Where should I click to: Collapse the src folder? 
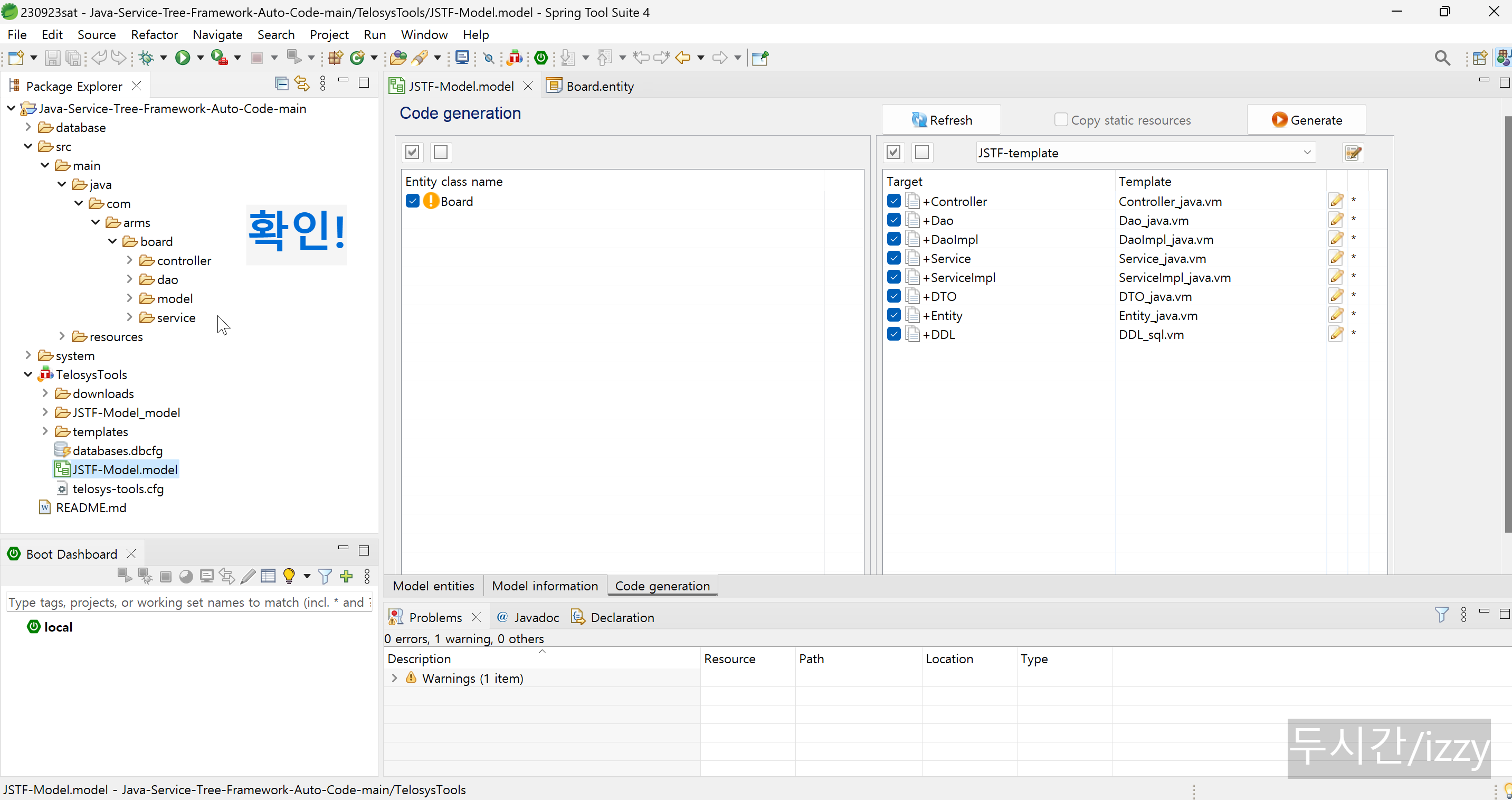[27, 146]
